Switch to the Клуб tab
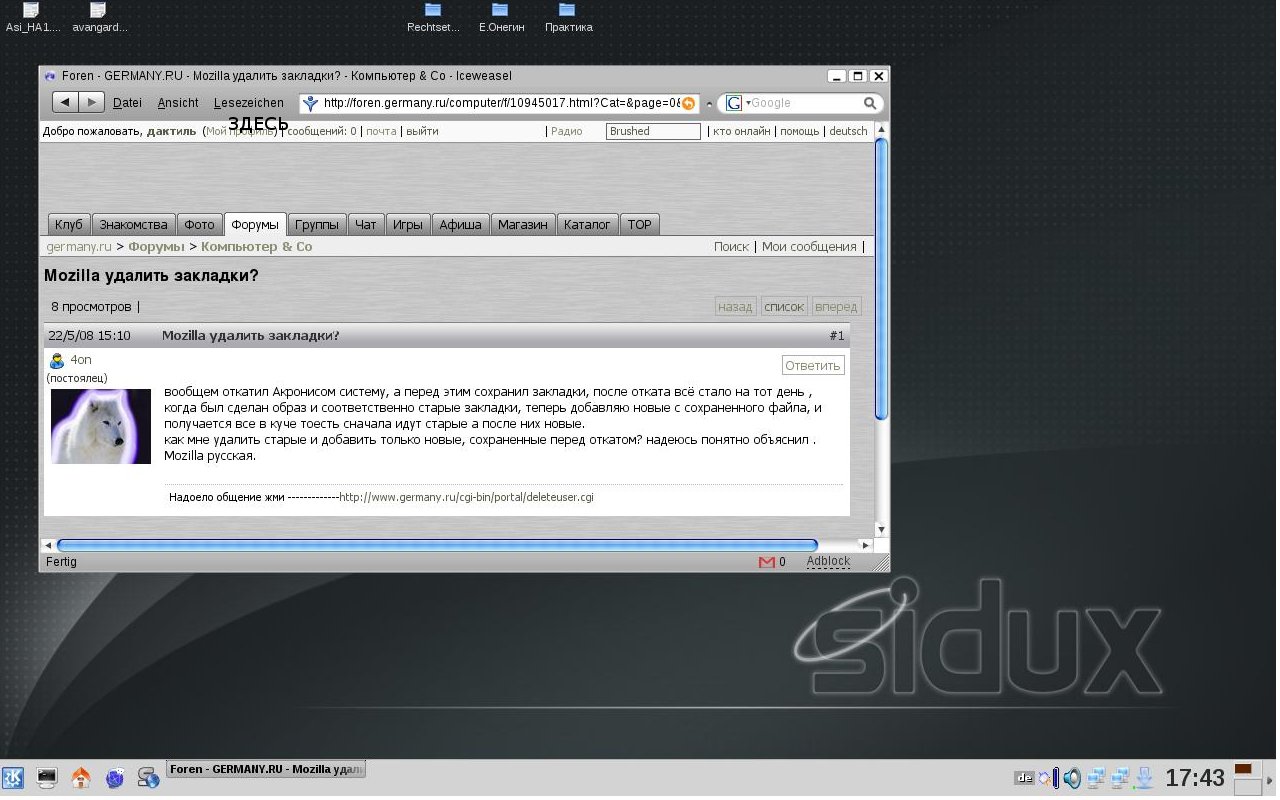The image size is (1280, 800). tap(69, 224)
